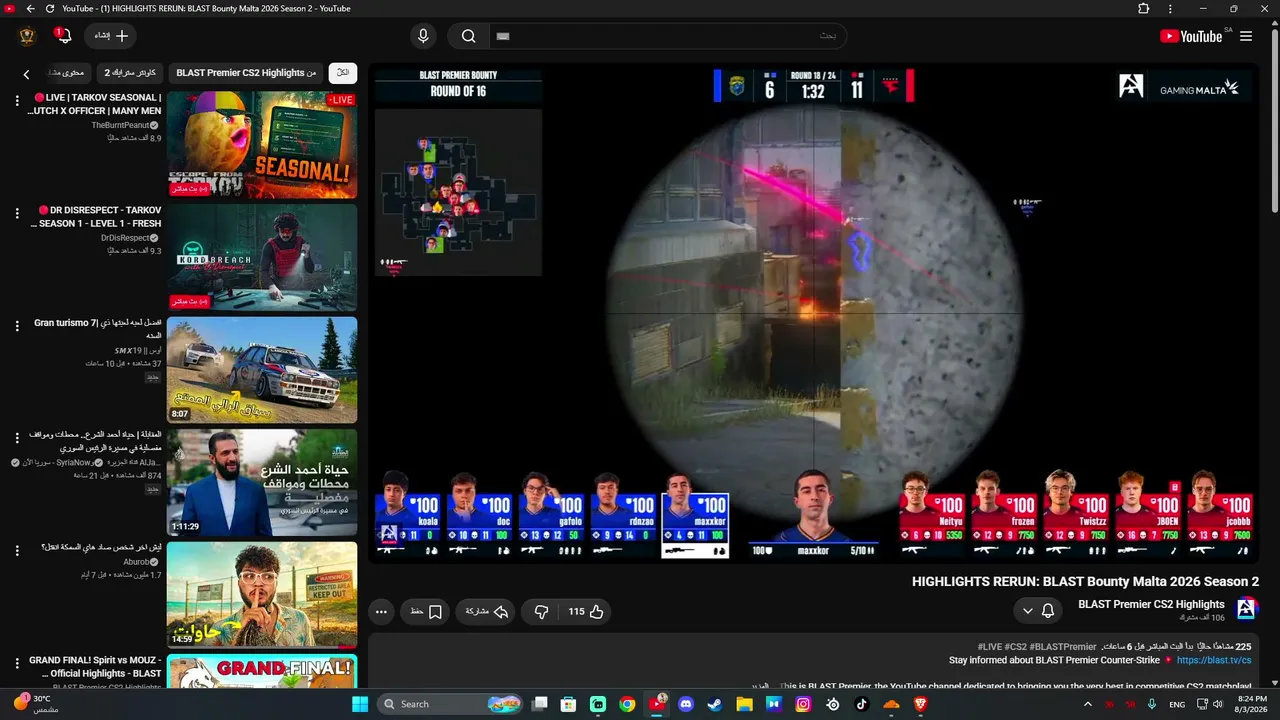Click the tray microphone icon
Image resolution: width=1280 pixels, height=720 pixels.
pos(1152,704)
